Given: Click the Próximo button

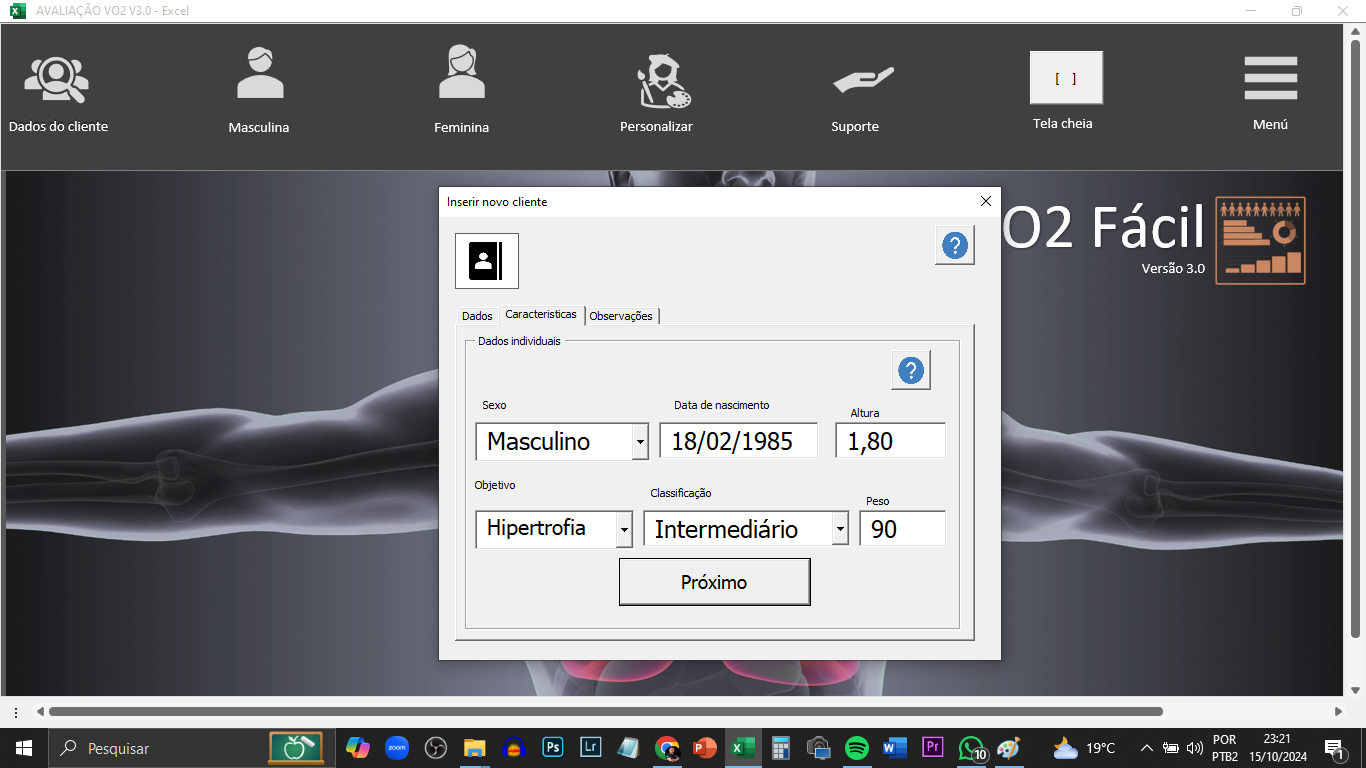Looking at the screenshot, I should pyautogui.click(x=714, y=582).
